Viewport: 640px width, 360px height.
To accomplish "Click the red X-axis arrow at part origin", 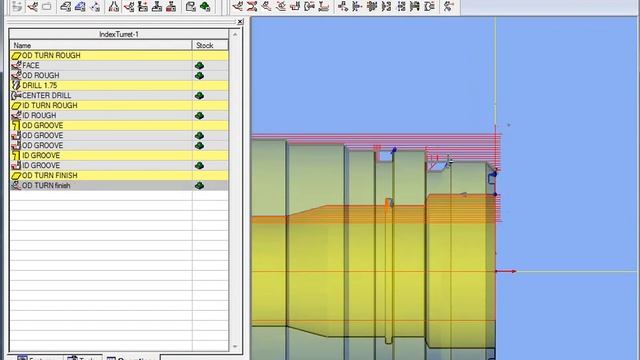I will point(507,271).
